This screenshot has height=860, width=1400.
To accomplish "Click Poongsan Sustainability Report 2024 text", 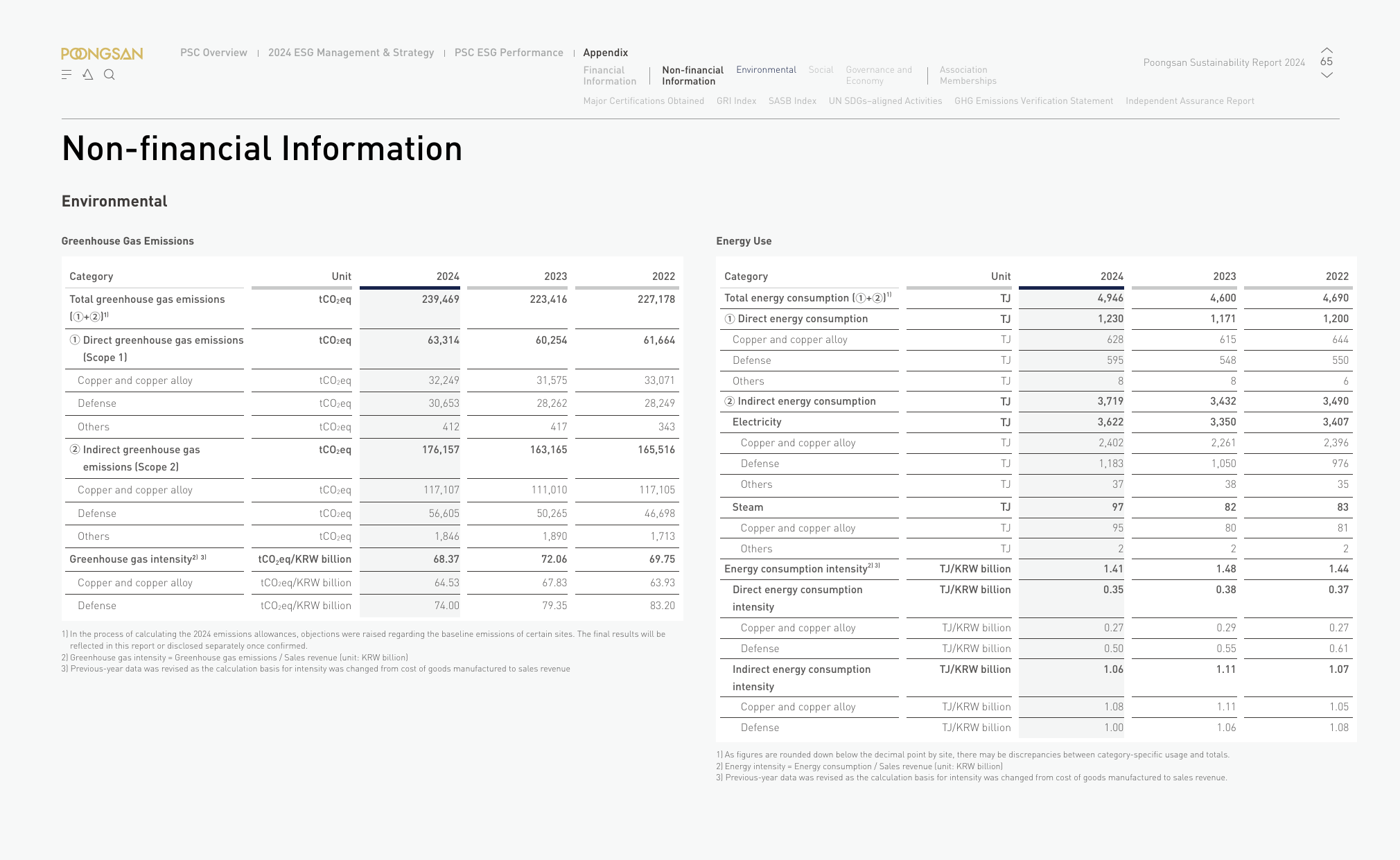I will (x=1224, y=62).
